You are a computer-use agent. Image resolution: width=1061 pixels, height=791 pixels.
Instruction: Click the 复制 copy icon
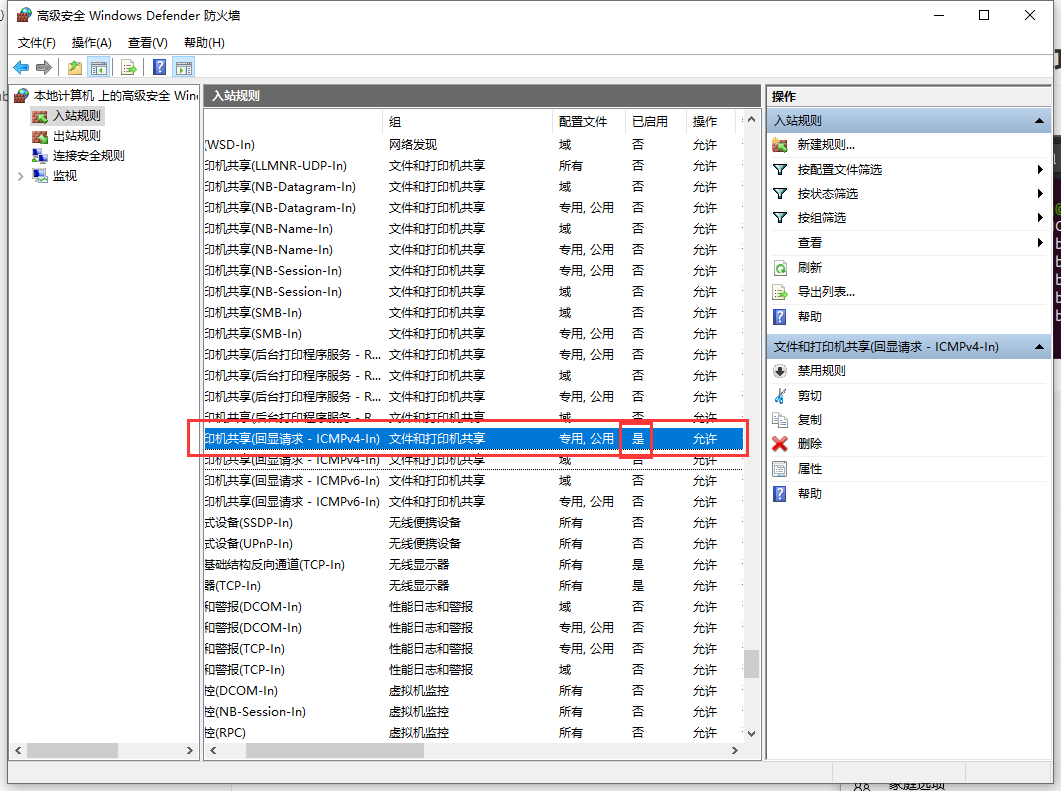pyautogui.click(x=780, y=420)
